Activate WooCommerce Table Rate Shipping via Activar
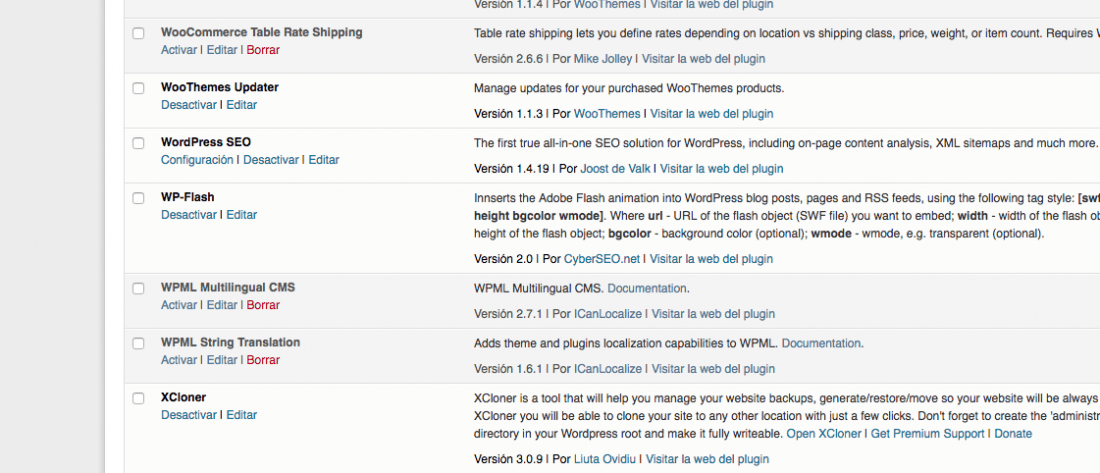The height and width of the screenshot is (473, 1100). tap(179, 51)
